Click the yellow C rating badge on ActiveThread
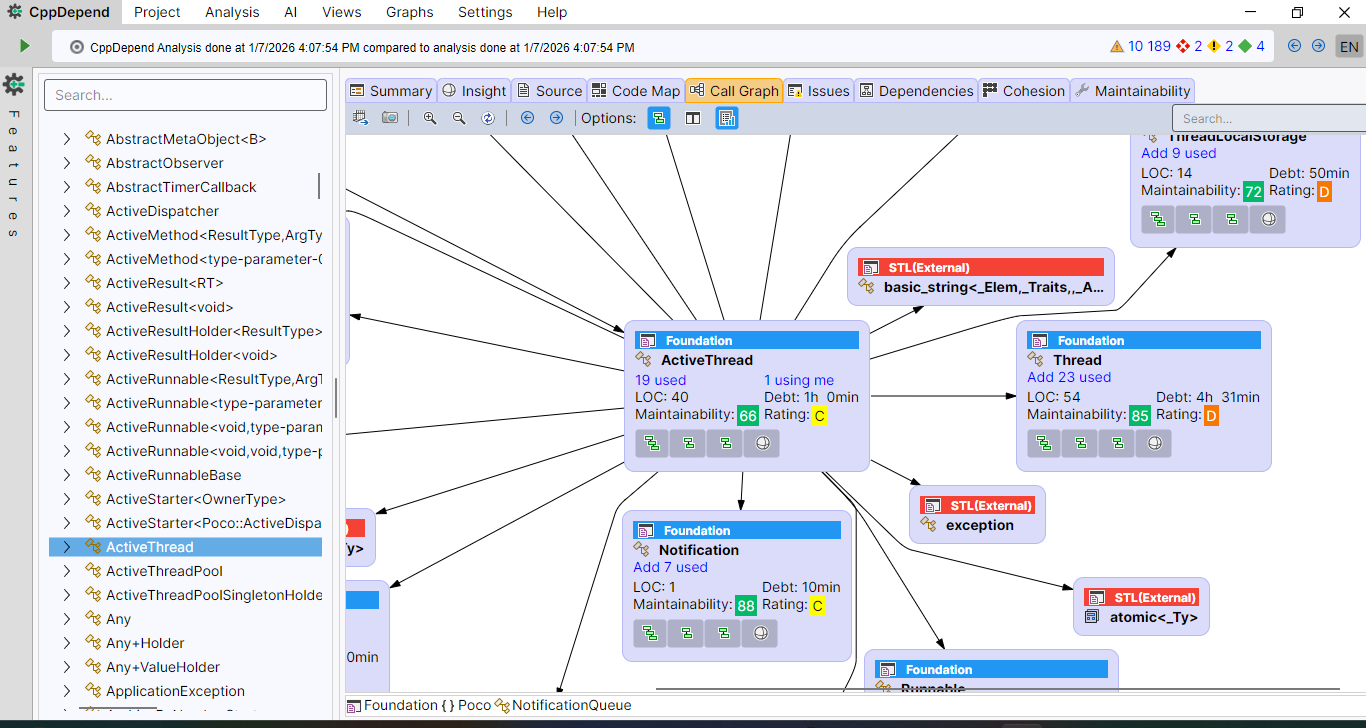Screen dimensions: 1366x728 819,416
